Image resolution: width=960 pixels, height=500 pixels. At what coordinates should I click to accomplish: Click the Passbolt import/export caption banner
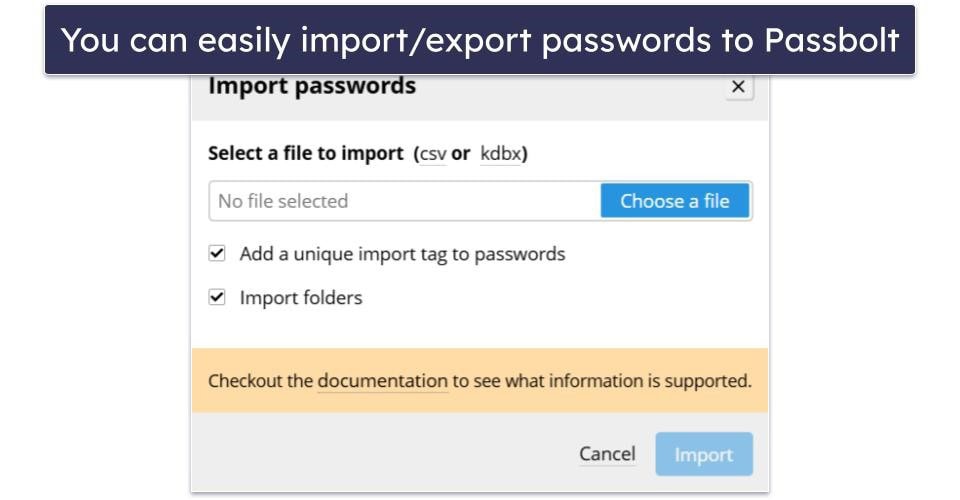pyautogui.click(x=480, y=40)
